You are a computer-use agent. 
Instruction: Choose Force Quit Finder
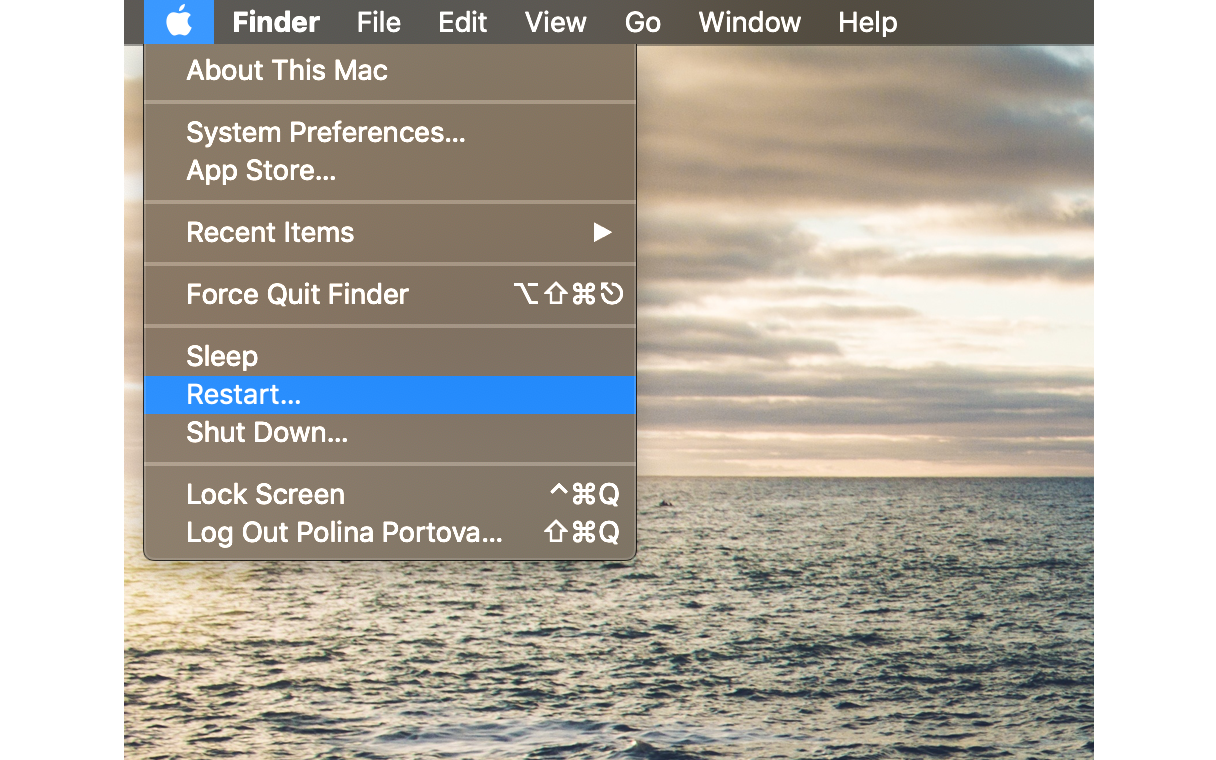(390, 295)
